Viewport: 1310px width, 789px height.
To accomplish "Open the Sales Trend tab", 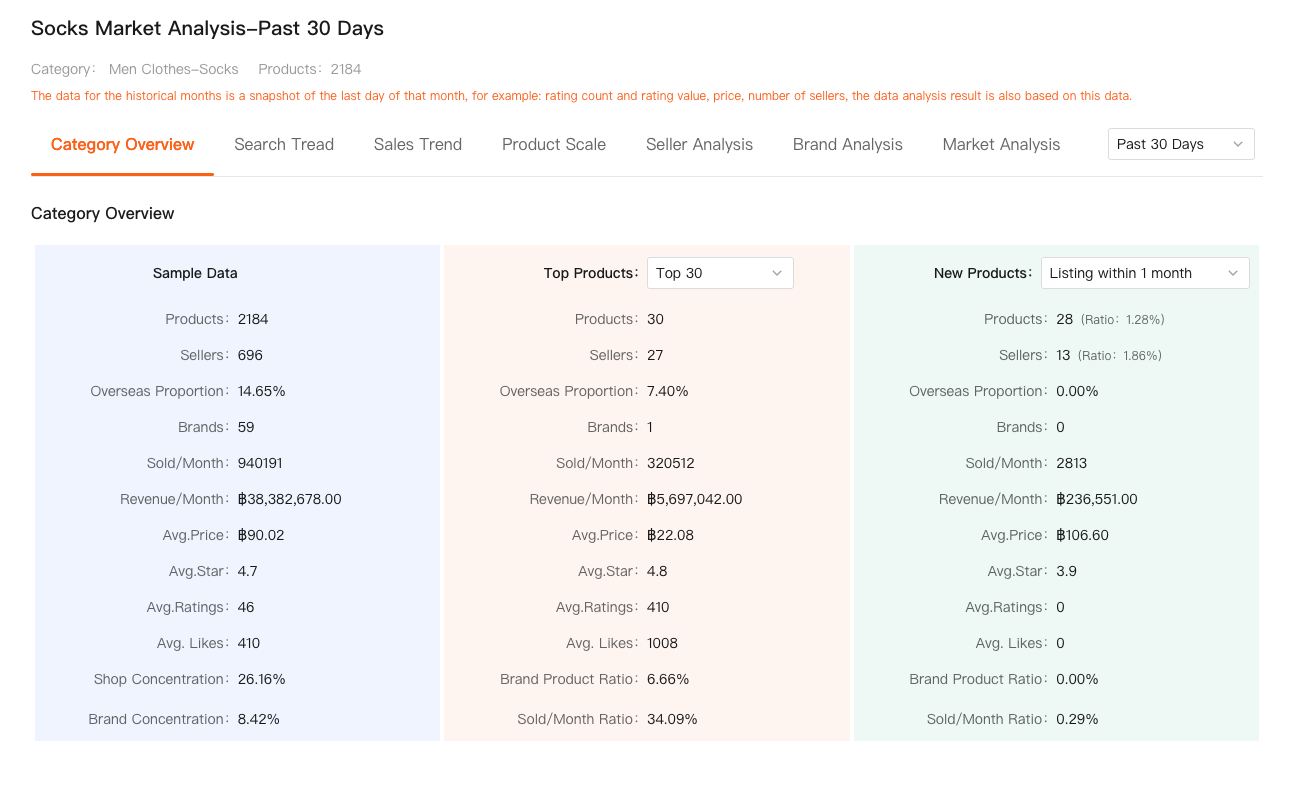I will [417, 144].
